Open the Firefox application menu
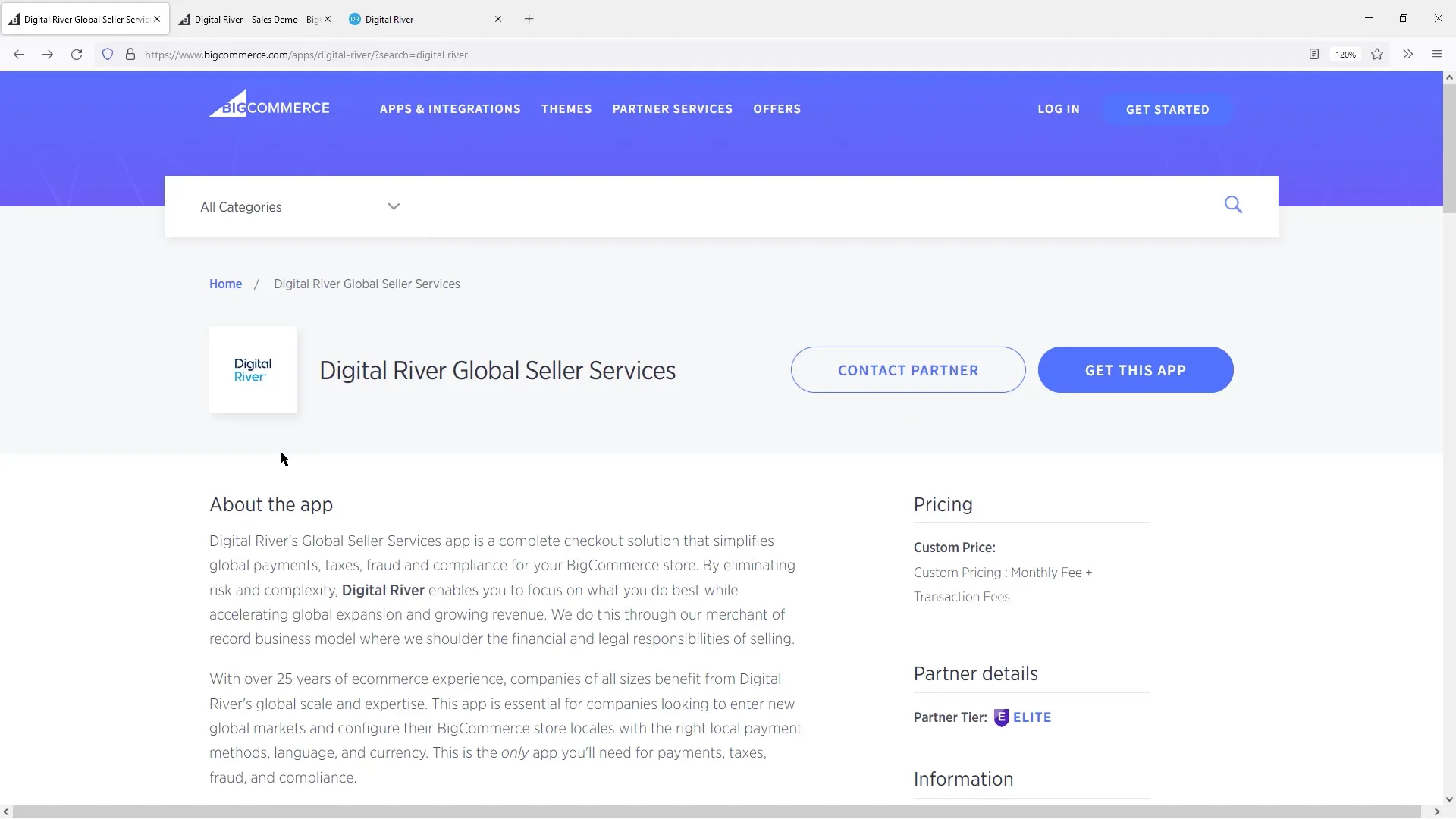This screenshot has height=819, width=1456. [x=1436, y=54]
